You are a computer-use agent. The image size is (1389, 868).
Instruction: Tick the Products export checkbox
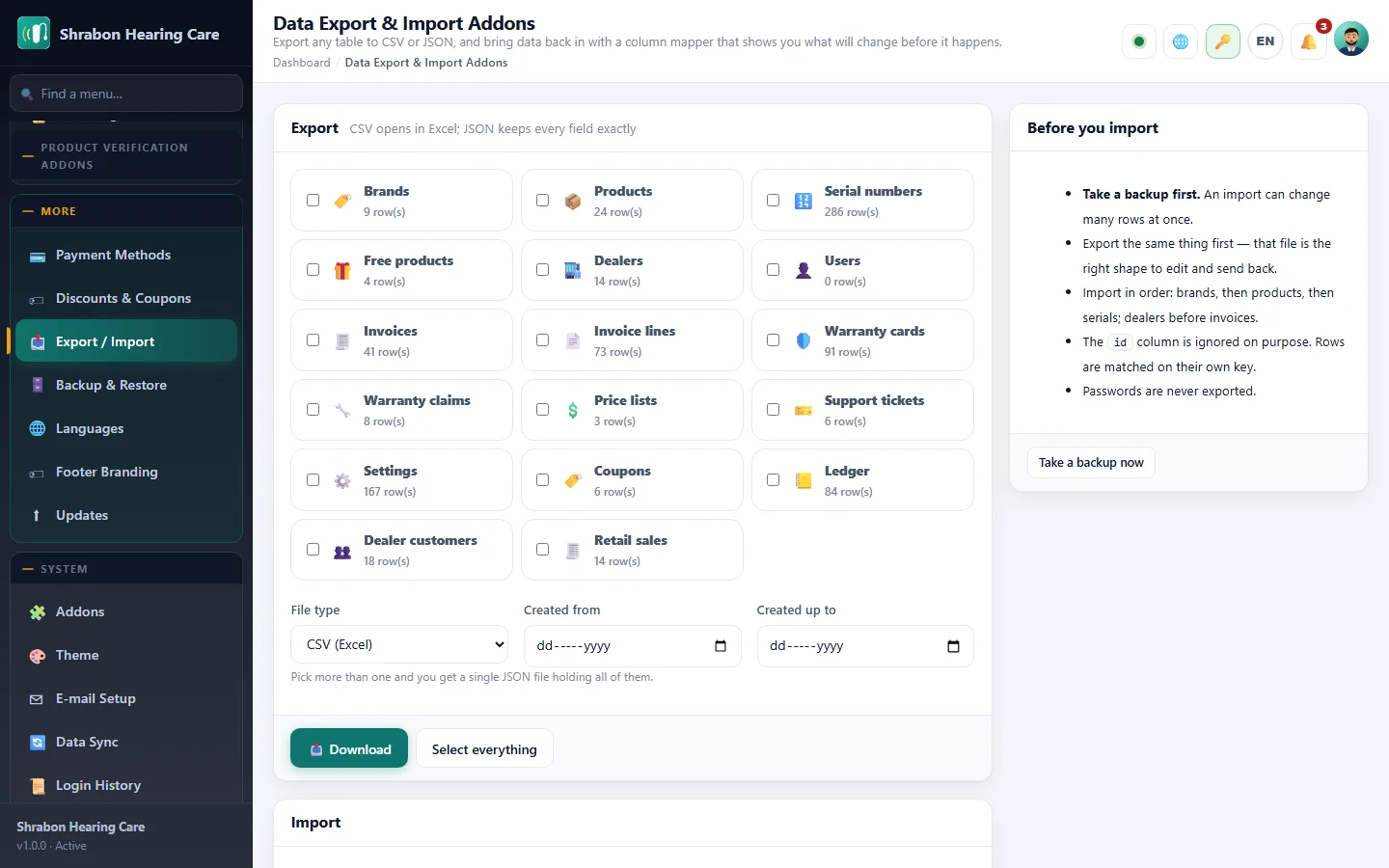pos(543,201)
